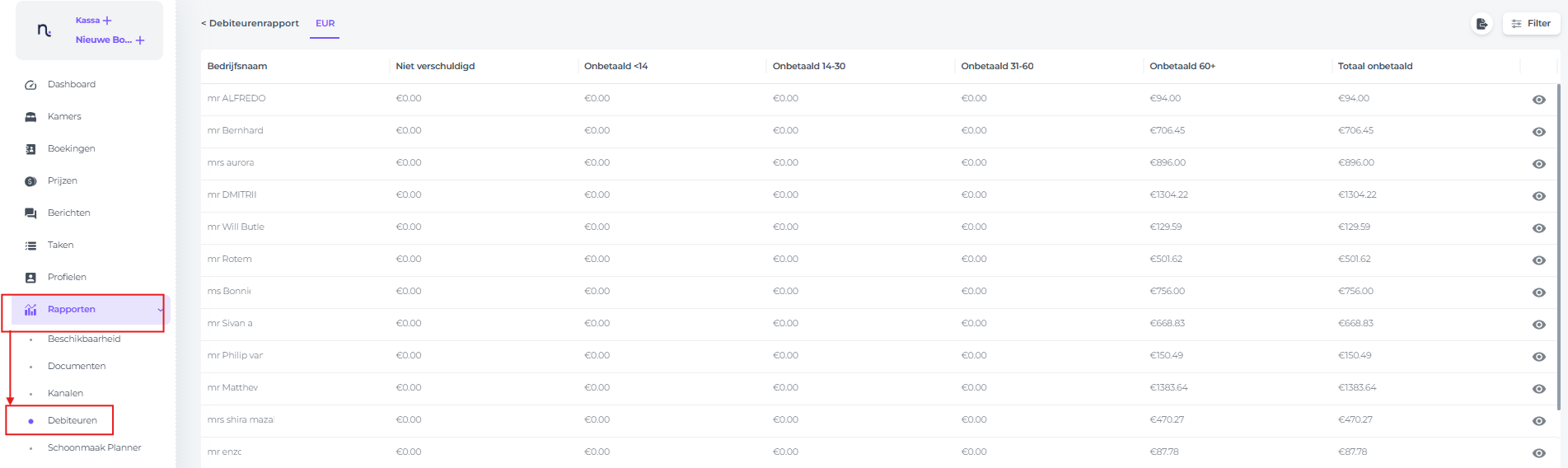This screenshot has width=1568, height=468.
Task: Click the table vertical scrollbar
Action: (x=1557, y=247)
